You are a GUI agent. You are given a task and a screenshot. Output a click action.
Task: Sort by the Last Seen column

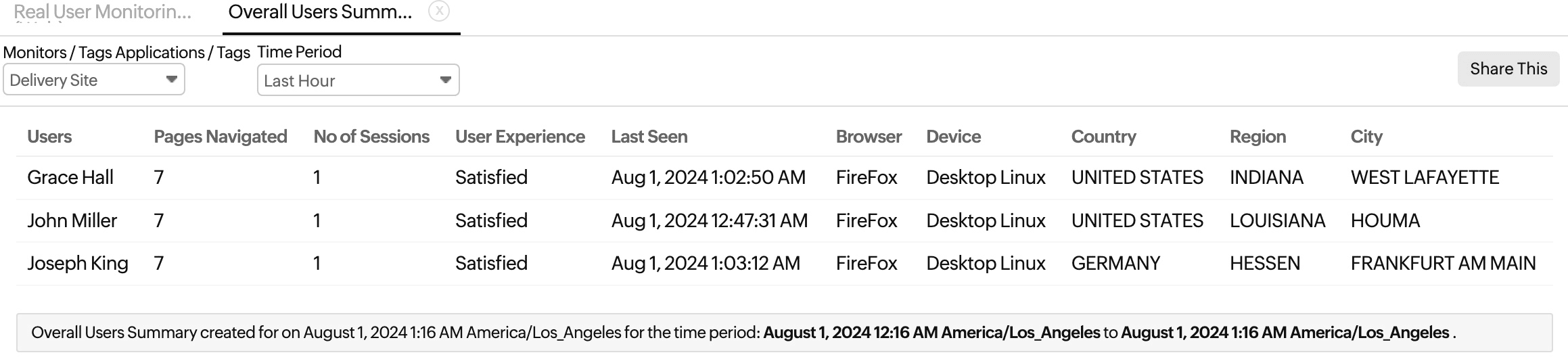pos(649,137)
